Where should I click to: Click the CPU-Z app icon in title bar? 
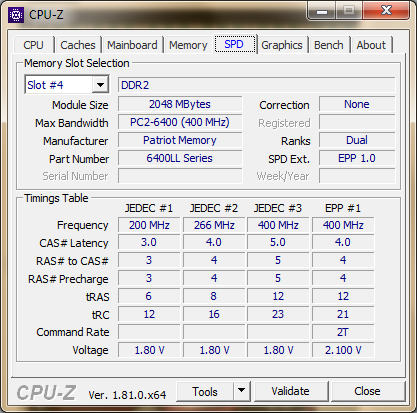16,15
